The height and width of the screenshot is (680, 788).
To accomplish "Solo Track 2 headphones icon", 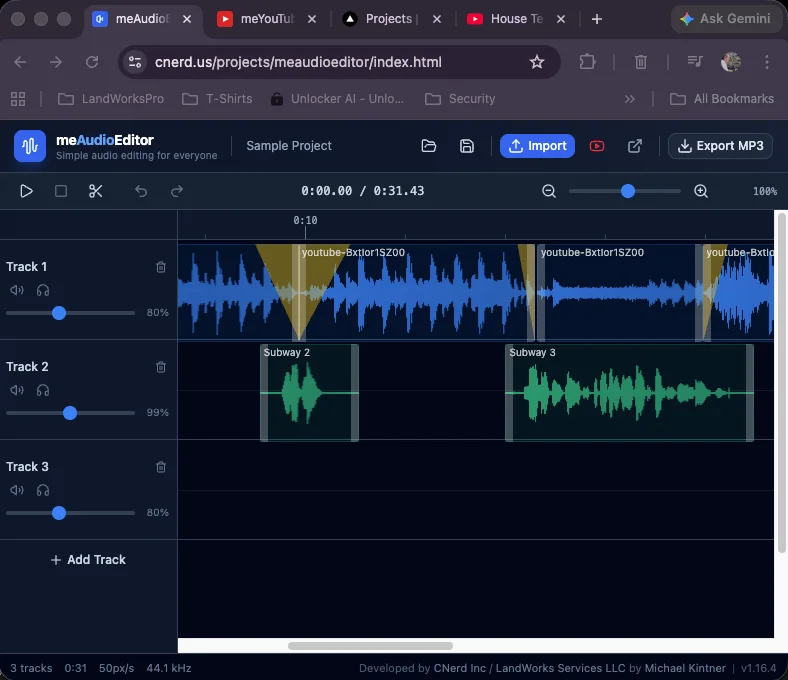I will click(43, 390).
